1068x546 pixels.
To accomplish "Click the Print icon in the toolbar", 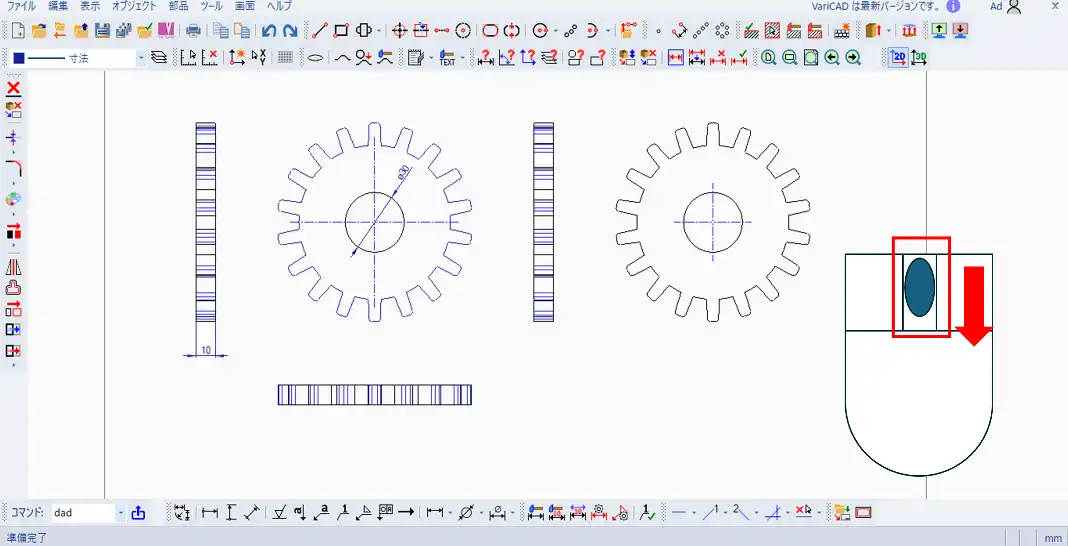I will [194, 31].
